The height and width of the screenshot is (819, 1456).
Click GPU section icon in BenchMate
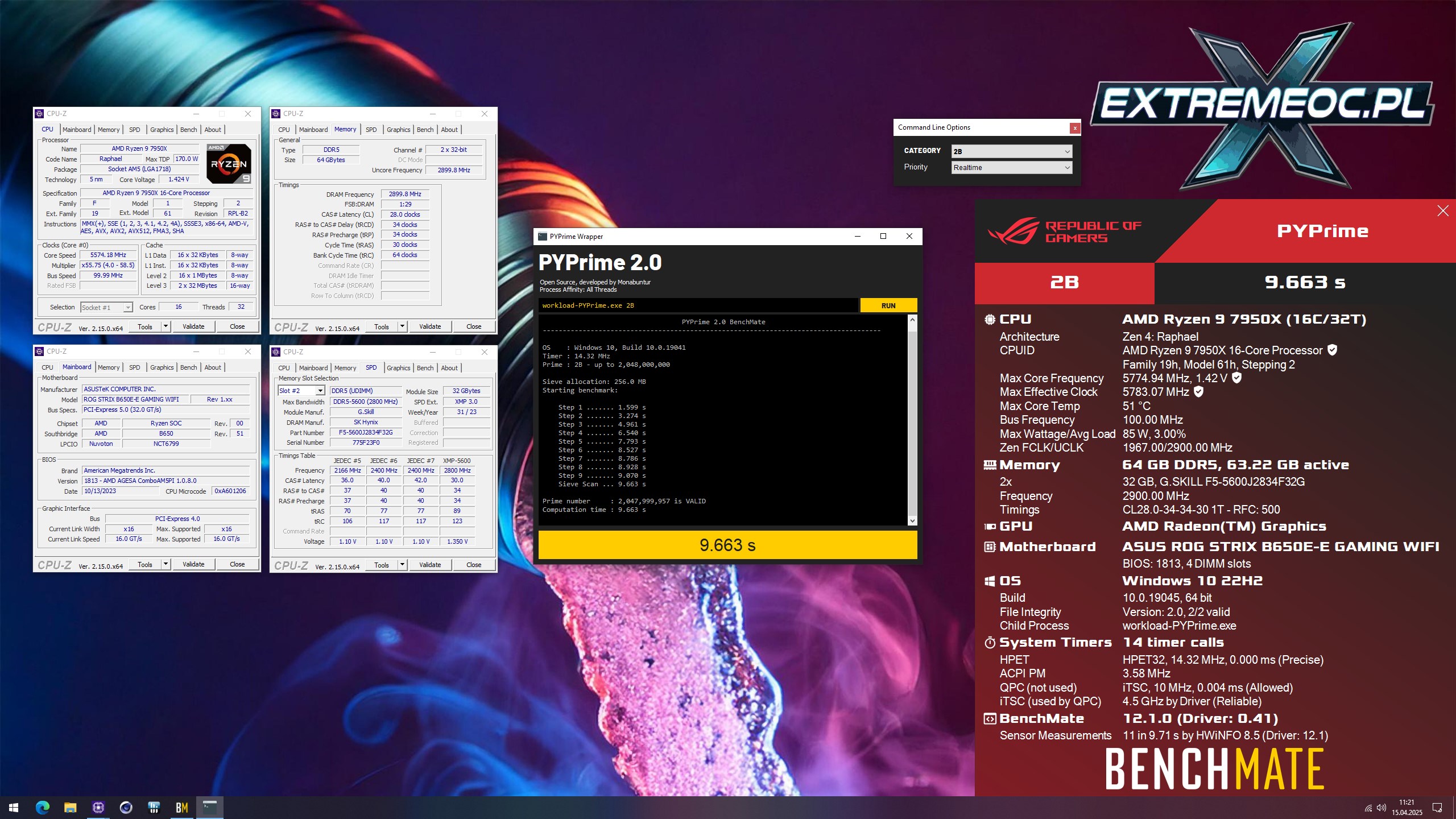pyautogui.click(x=990, y=527)
